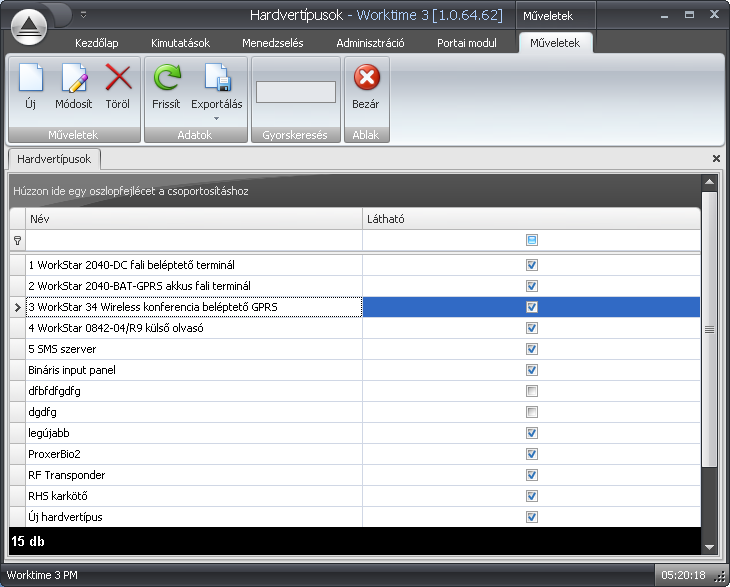
Task: Check Látható for dgdfg row
Action: click(532, 412)
